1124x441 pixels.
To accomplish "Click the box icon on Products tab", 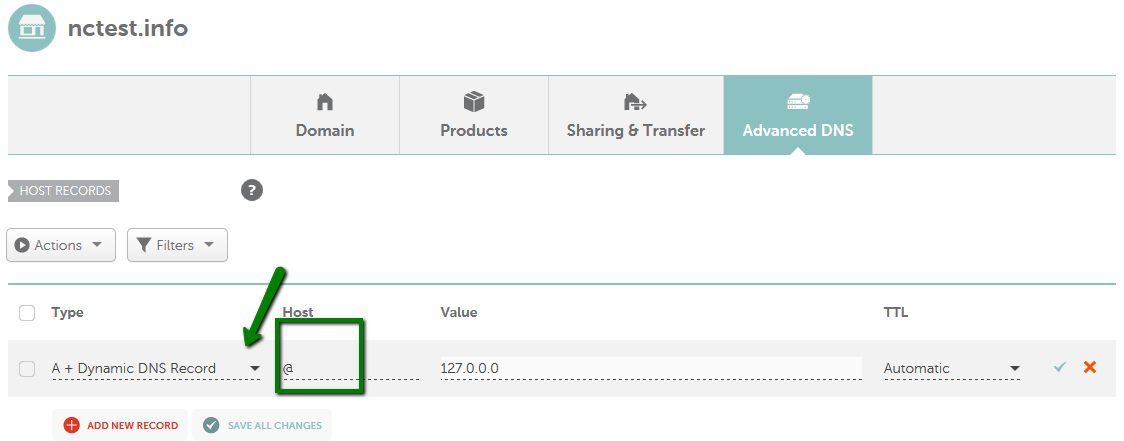I will (474, 102).
